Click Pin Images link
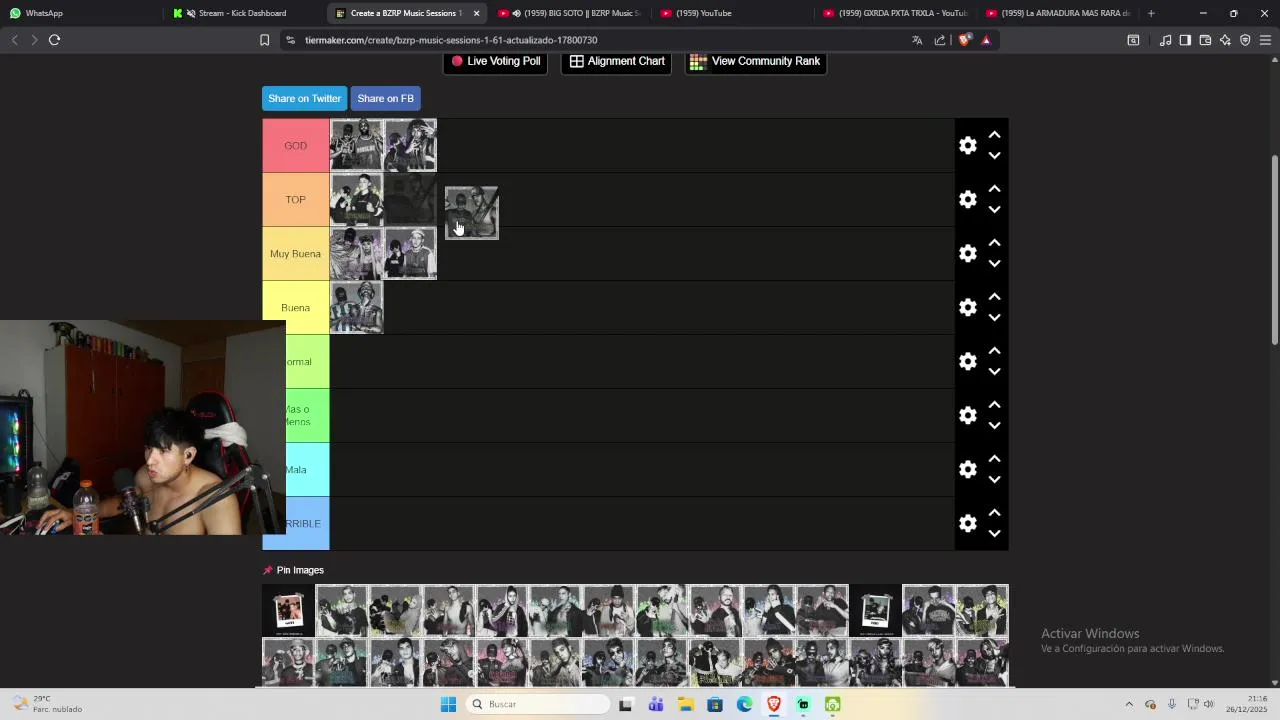Image resolution: width=1280 pixels, height=720 pixels. pyautogui.click(x=293, y=570)
